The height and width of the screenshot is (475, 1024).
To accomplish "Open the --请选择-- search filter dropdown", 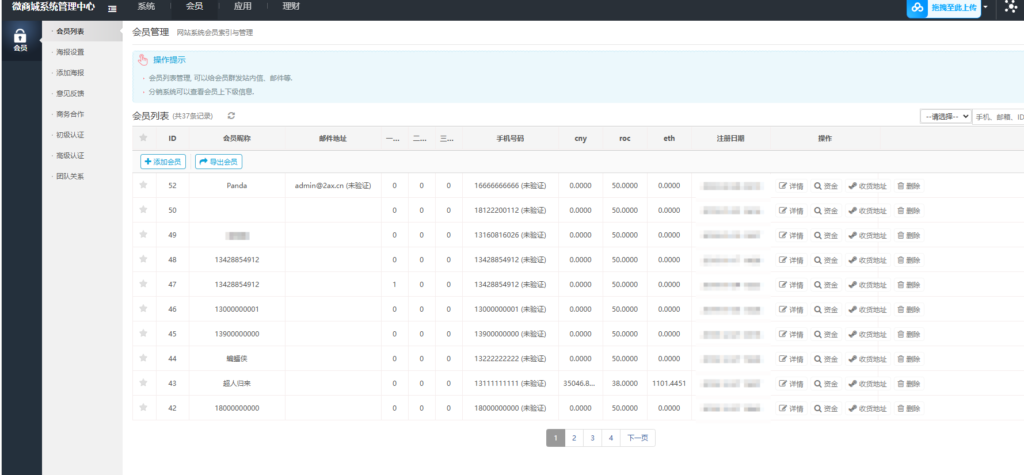I will (x=945, y=116).
